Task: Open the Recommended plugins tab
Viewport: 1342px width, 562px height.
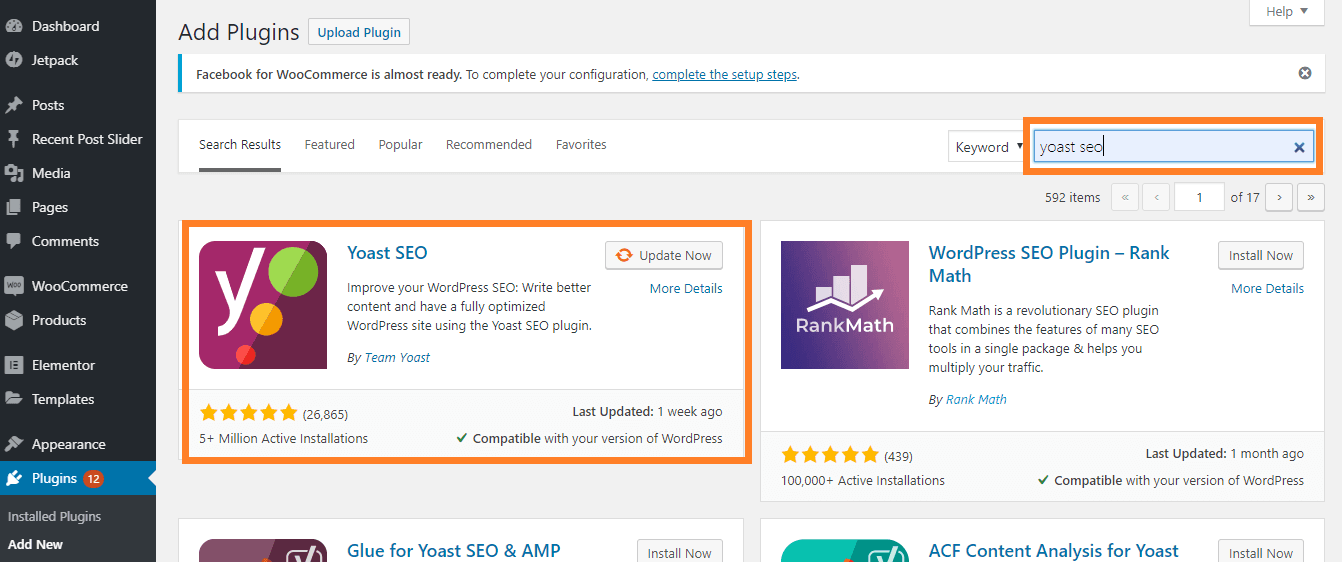Action: [489, 144]
